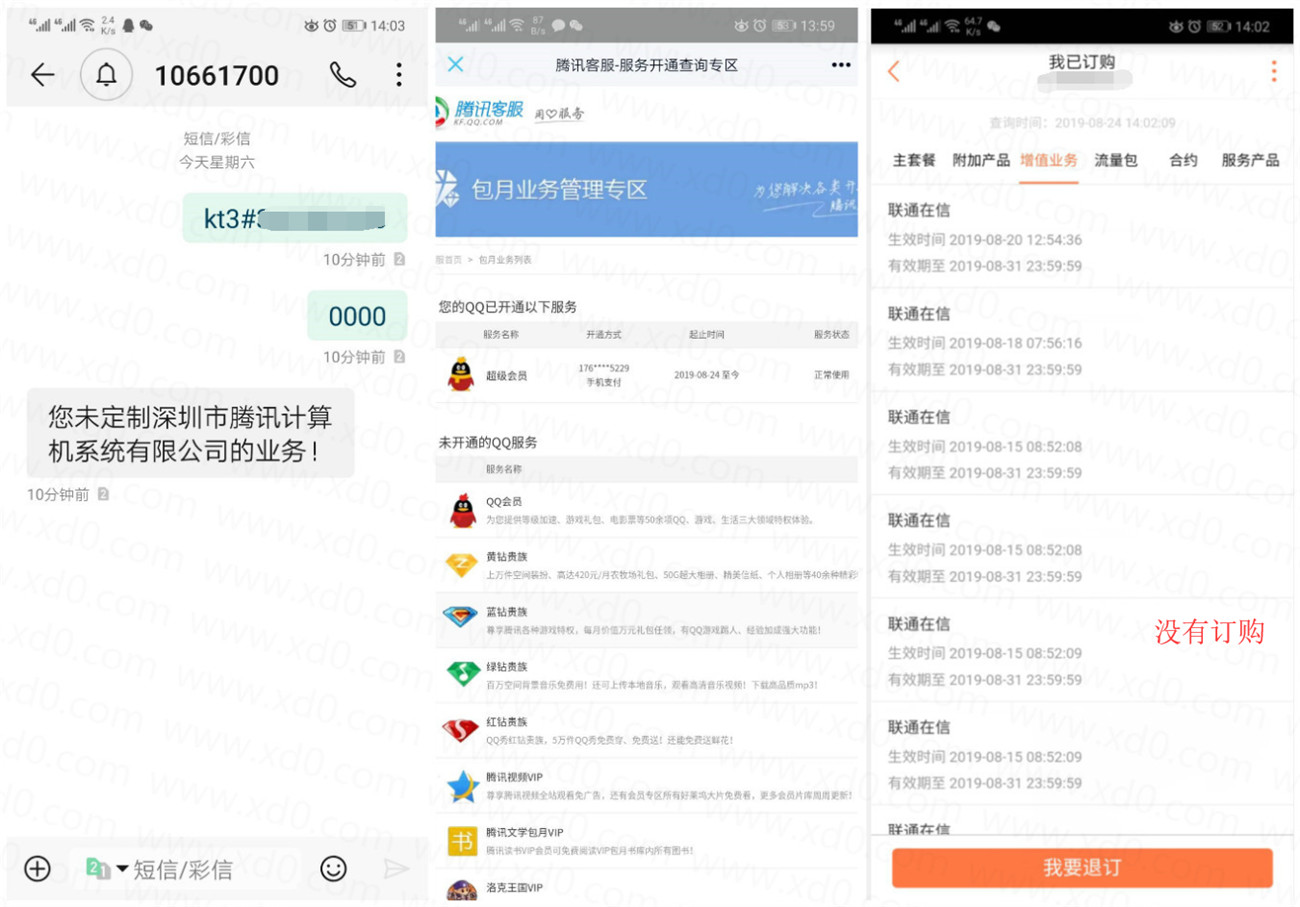Viewport: 1300px width, 907px height.
Task: Select 联通在信 entry effective 2019-08-18 07:56:16
Action: pos(1081,341)
